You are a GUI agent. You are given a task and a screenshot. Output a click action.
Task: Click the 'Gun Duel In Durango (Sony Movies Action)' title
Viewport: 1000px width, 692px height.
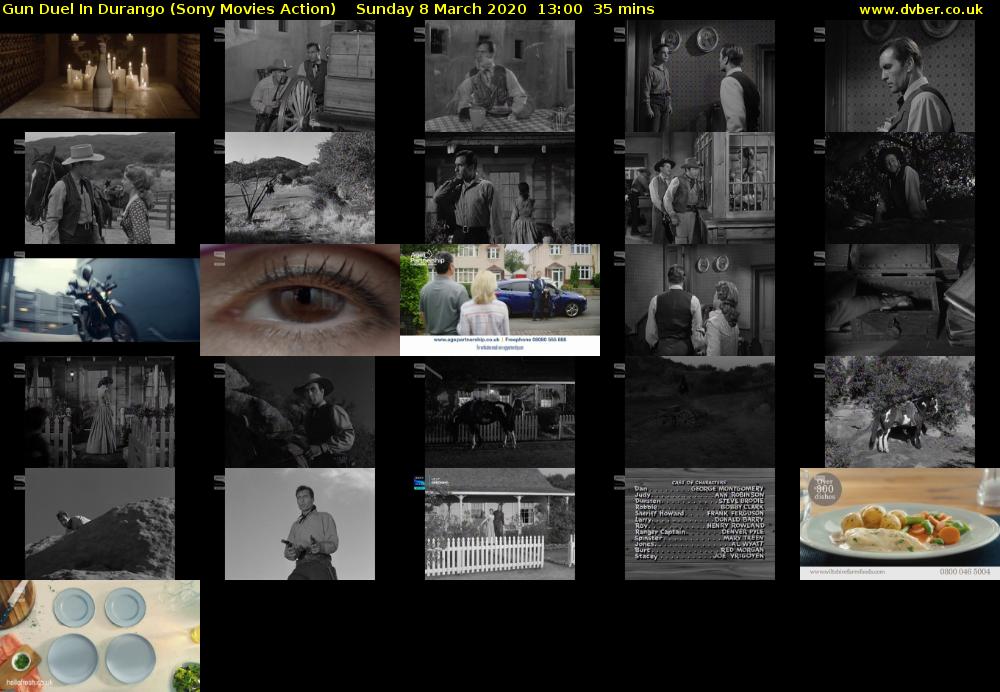tap(169, 9)
